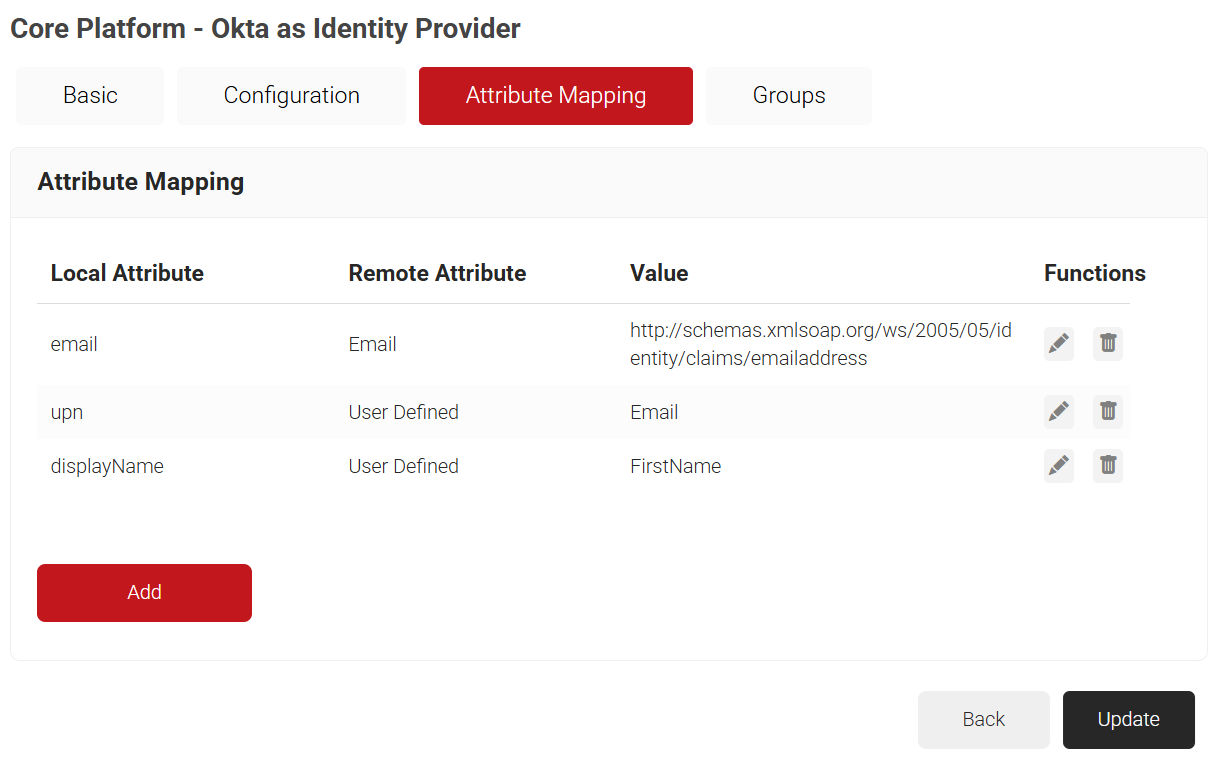Switch to the Basic tab

90,96
